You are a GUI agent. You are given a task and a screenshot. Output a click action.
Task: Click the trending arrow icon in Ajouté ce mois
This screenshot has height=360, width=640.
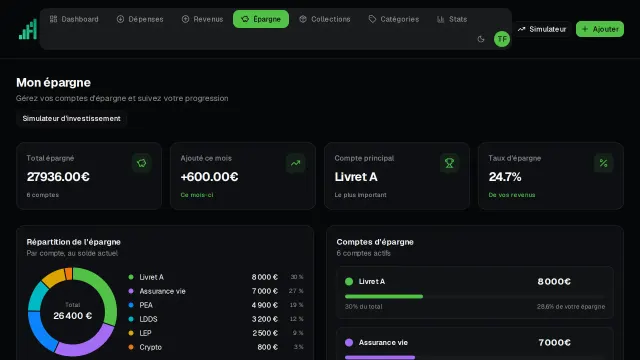[x=296, y=163]
